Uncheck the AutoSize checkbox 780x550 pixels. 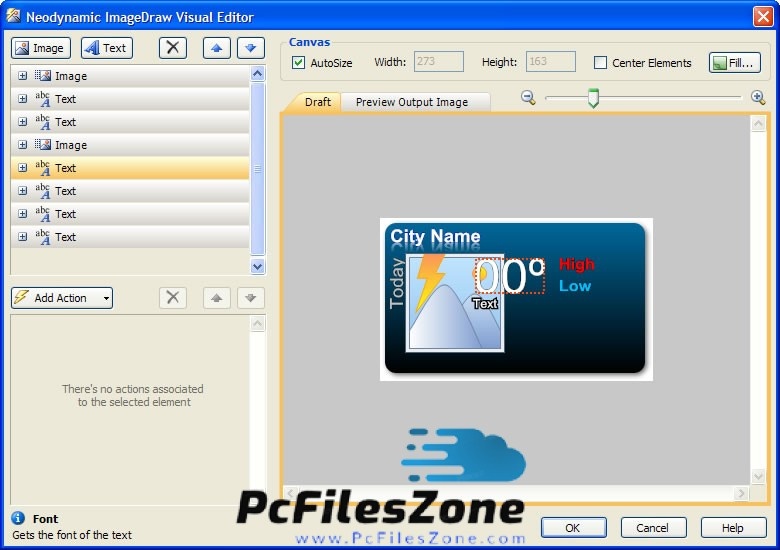click(x=299, y=63)
